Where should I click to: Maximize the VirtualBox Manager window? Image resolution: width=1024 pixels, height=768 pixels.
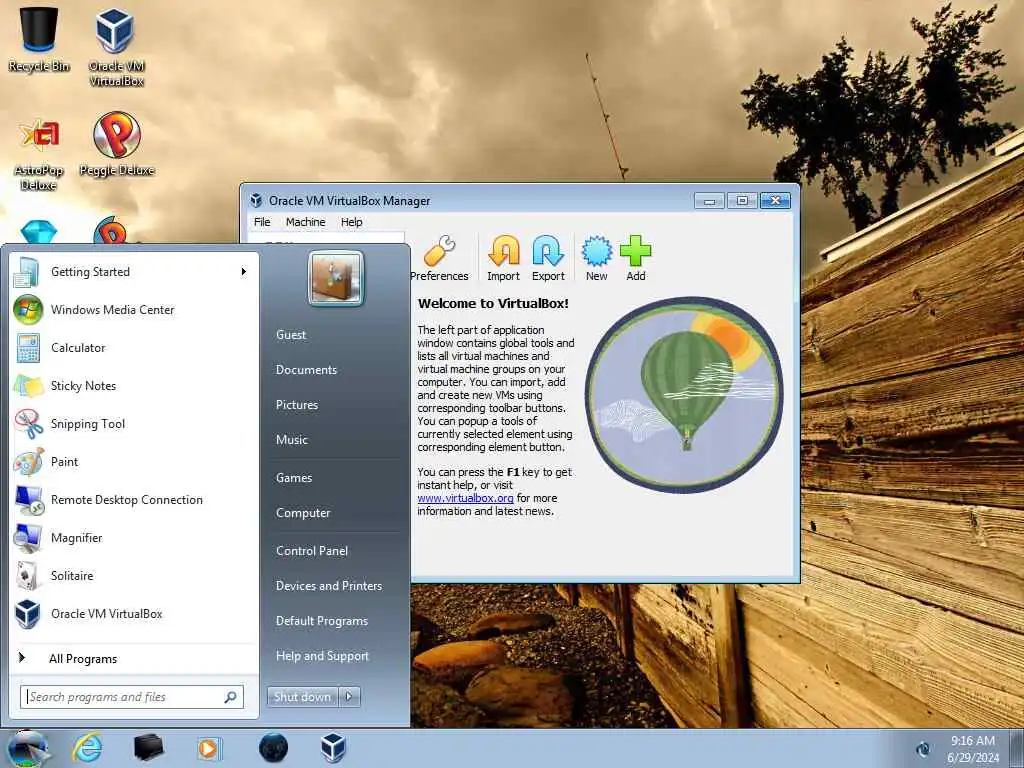742,200
